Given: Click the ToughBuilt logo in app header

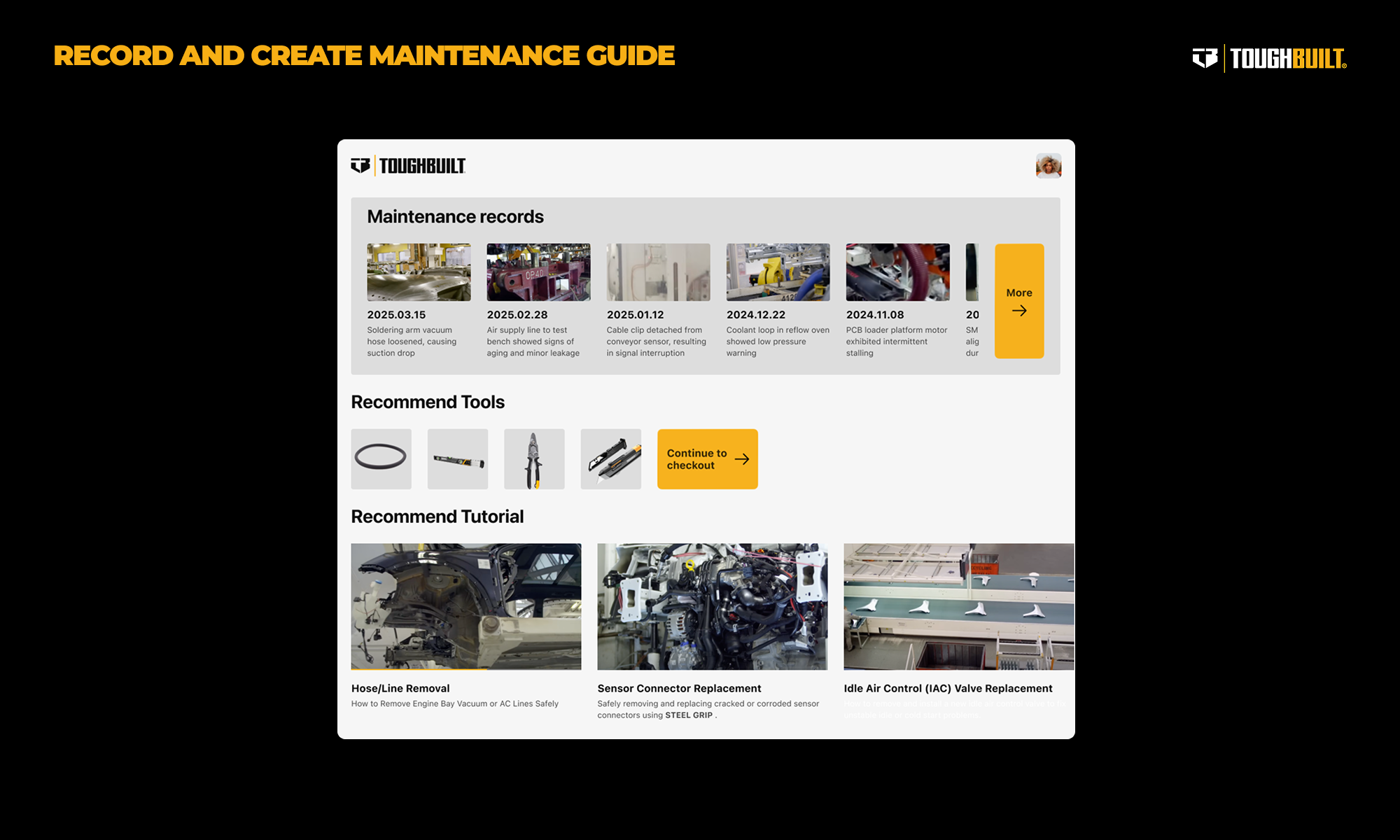Looking at the screenshot, I should [408, 166].
